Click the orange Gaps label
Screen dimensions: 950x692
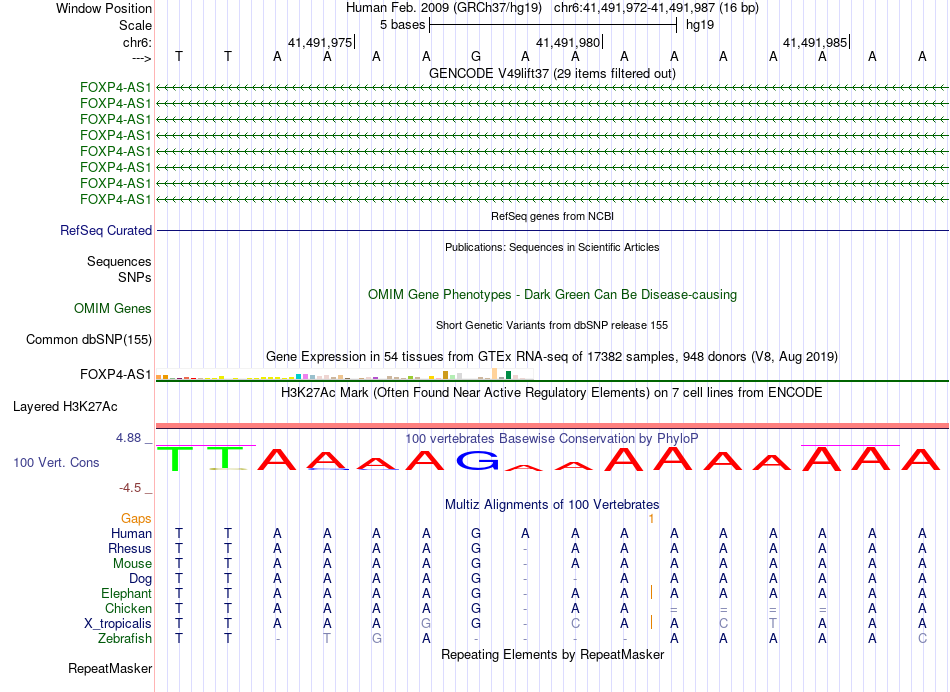point(136,518)
